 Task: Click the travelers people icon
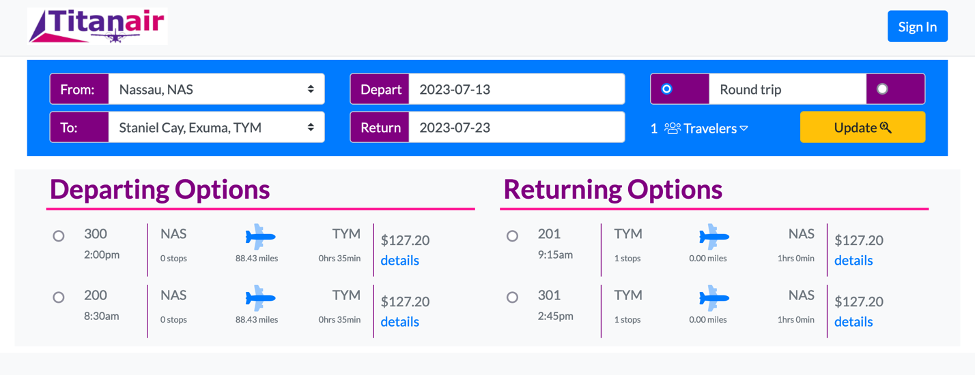pos(672,128)
